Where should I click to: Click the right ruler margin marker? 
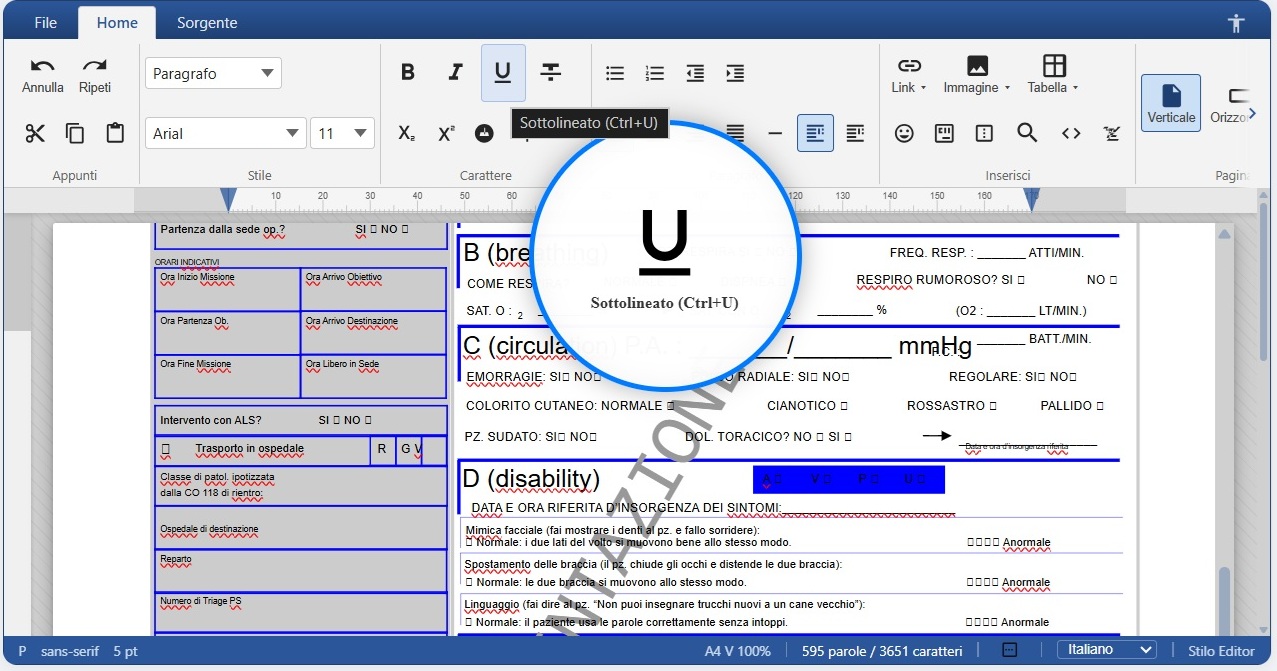1031,199
